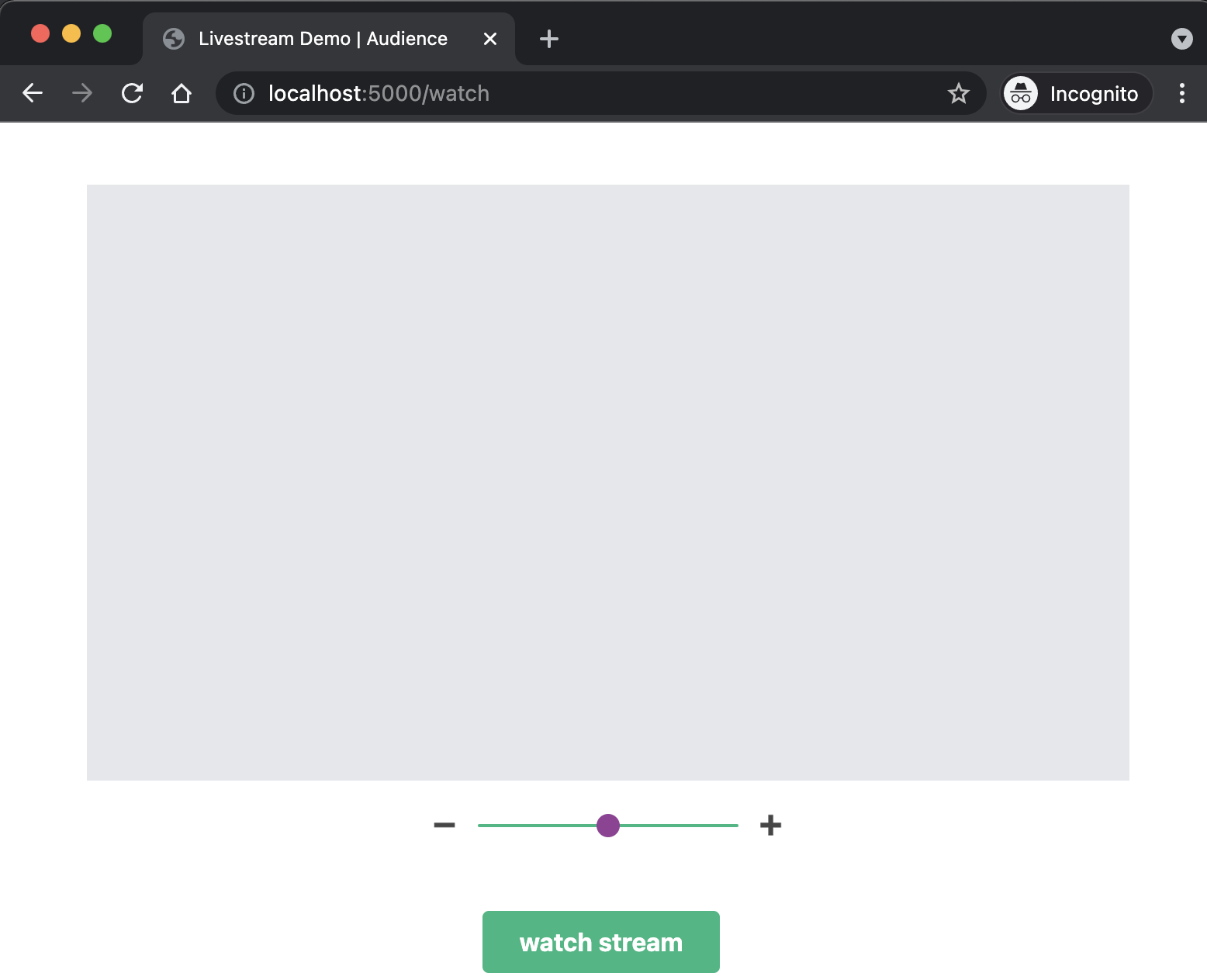Click the minus icon to decrease volume
Screen dimensions: 1207x980
point(444,825)
